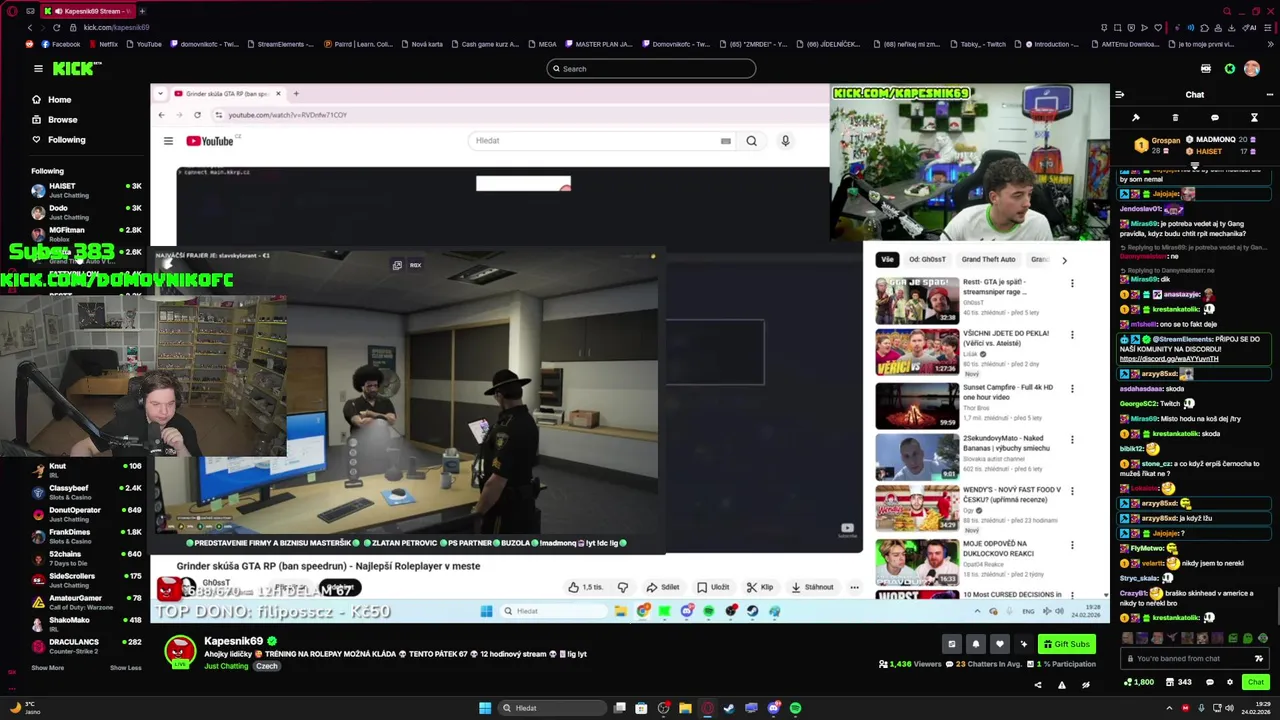Screen dimensions: 1280x720
Task: Open user profile avatar in Kick header
Action: (1252, 69)
